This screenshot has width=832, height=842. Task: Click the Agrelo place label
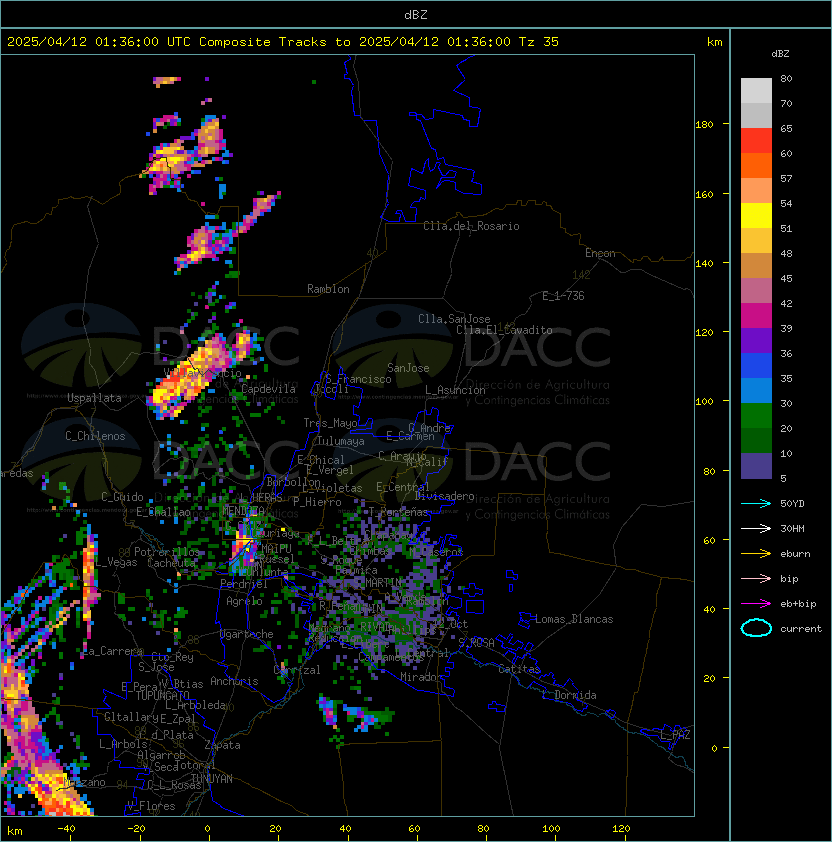244,601
